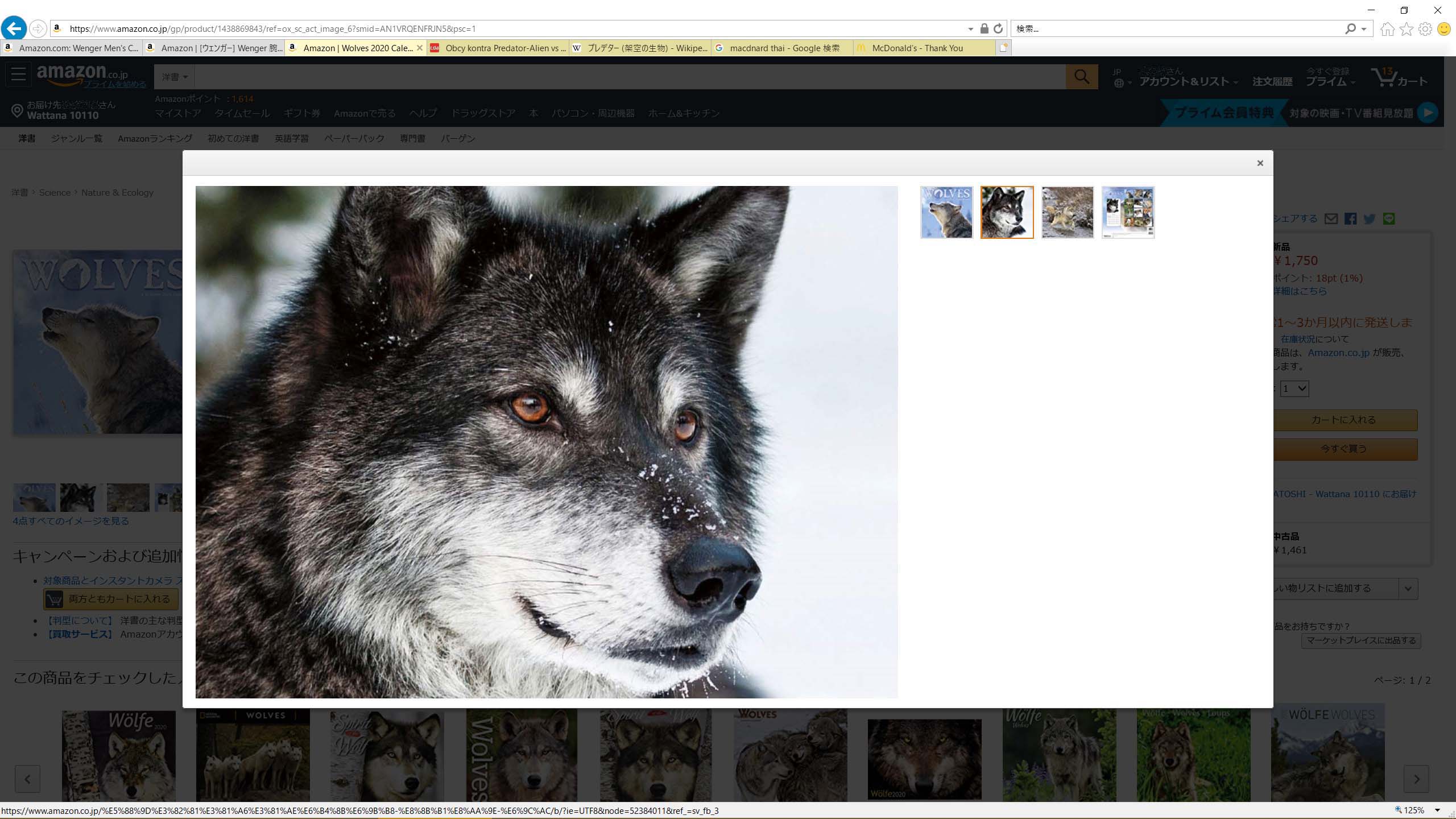The image size is (1456, 819).
Task: Click the Amazon search magnifier button
Action: click(1082, 77)
